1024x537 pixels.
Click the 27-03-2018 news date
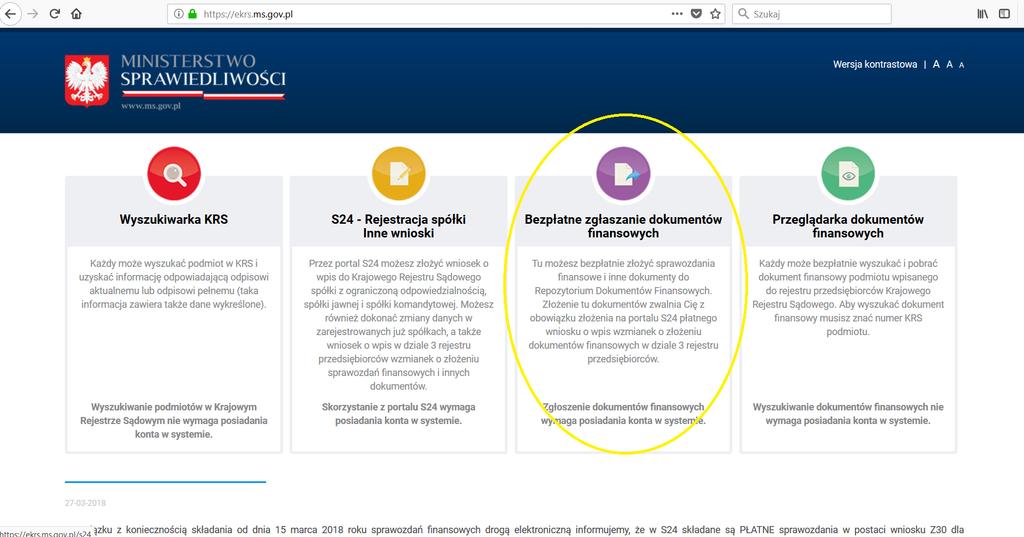point(85,503)
